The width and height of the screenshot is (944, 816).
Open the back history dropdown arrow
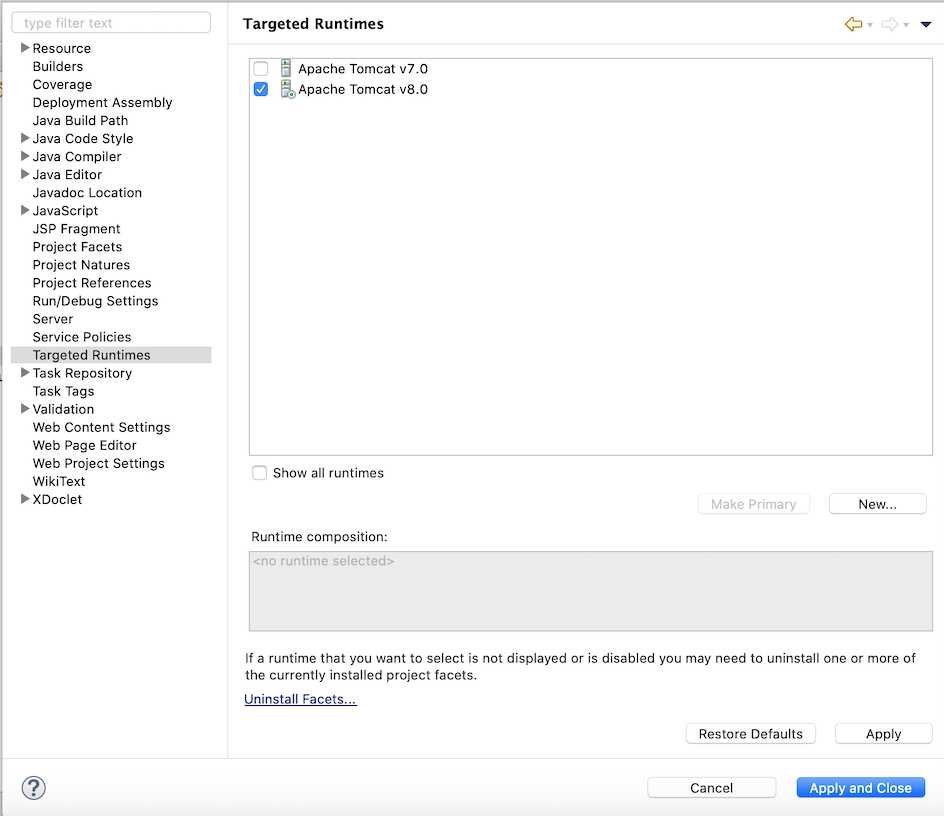[870, 25]
